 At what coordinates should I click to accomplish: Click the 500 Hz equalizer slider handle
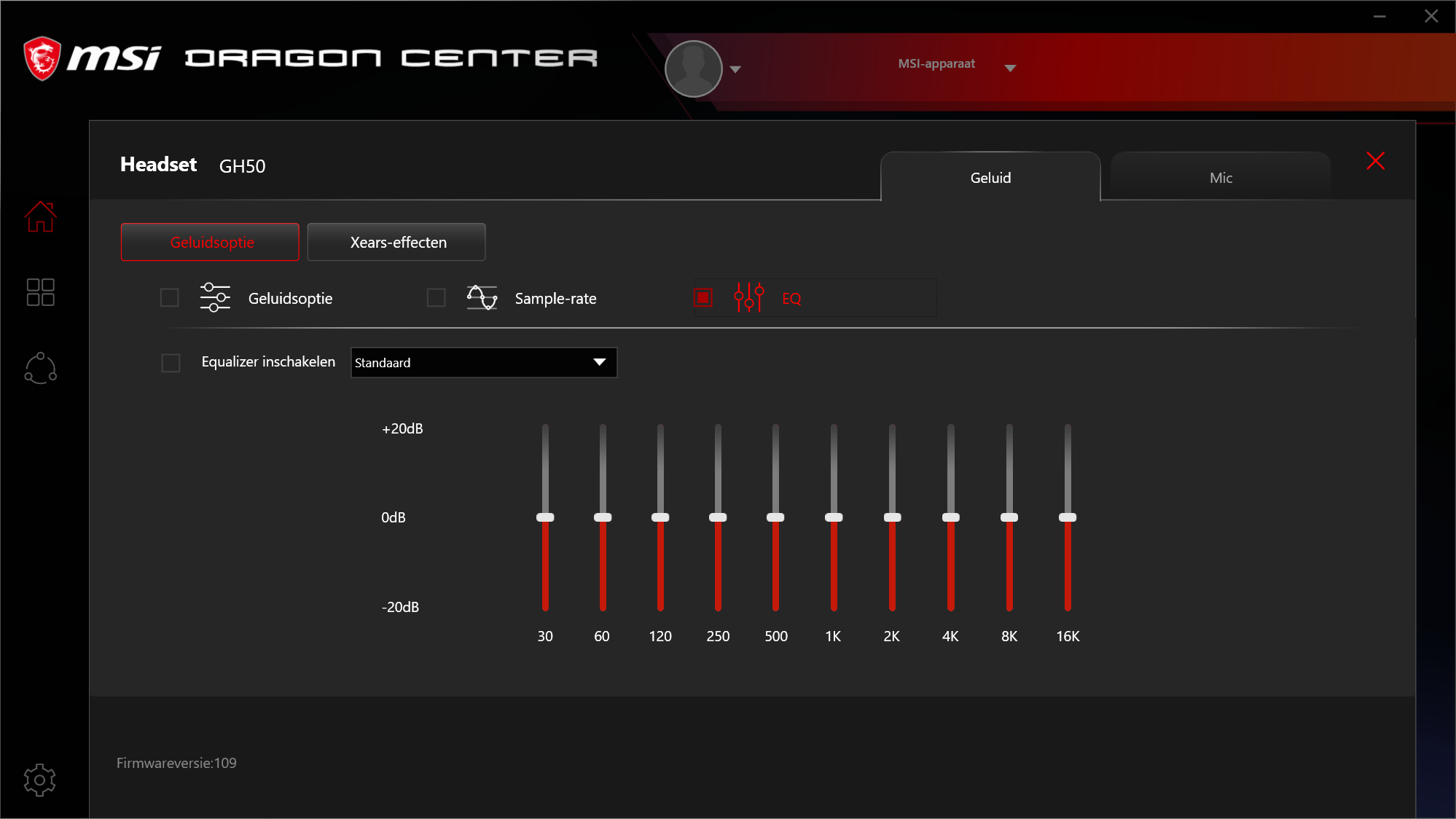click(x=775, y=517)
